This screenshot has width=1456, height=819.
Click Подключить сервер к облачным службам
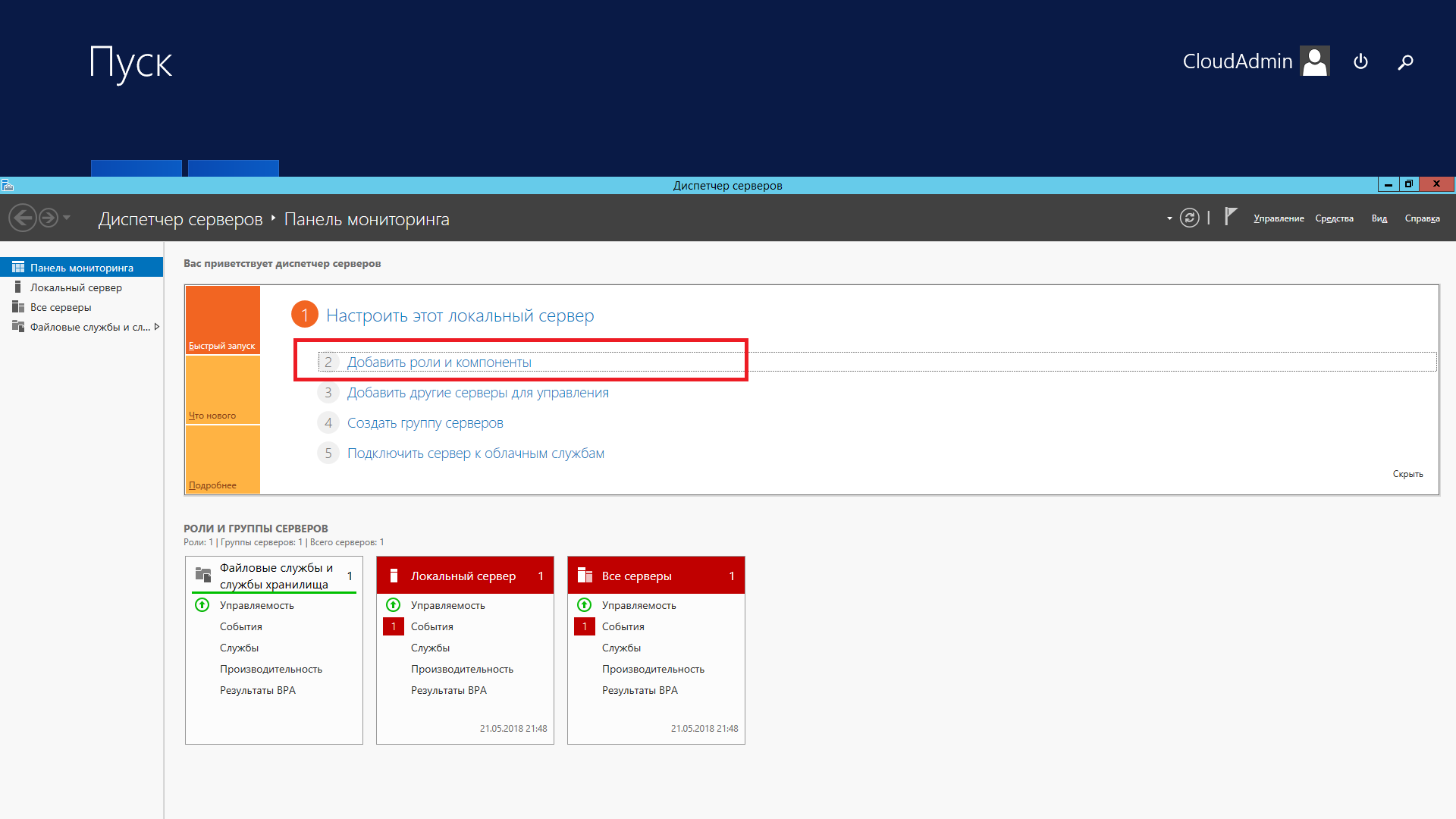[475, 453]
